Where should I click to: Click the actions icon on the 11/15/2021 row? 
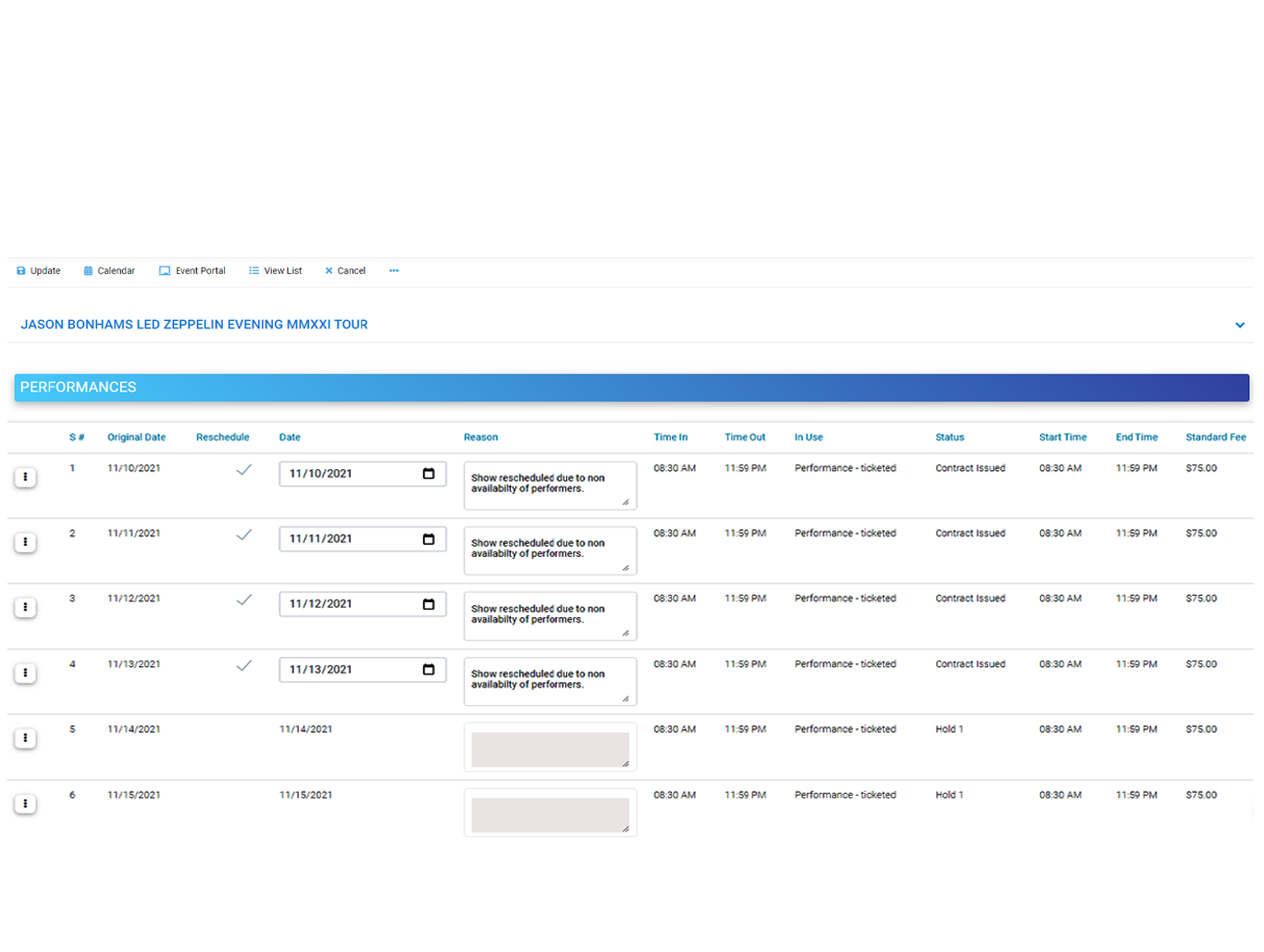pyautogui.click(x=25, y=804)
